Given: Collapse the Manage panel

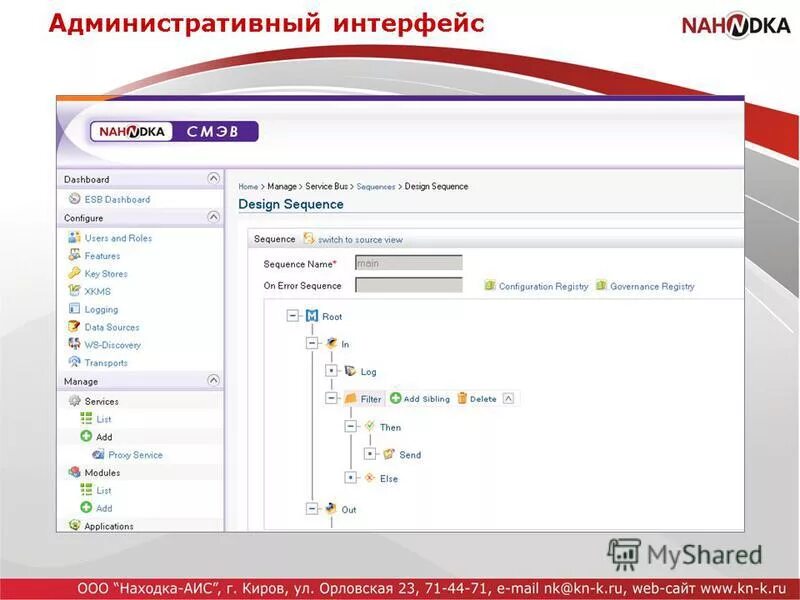Looking at the screenshot, I should [x=212, y=378].
